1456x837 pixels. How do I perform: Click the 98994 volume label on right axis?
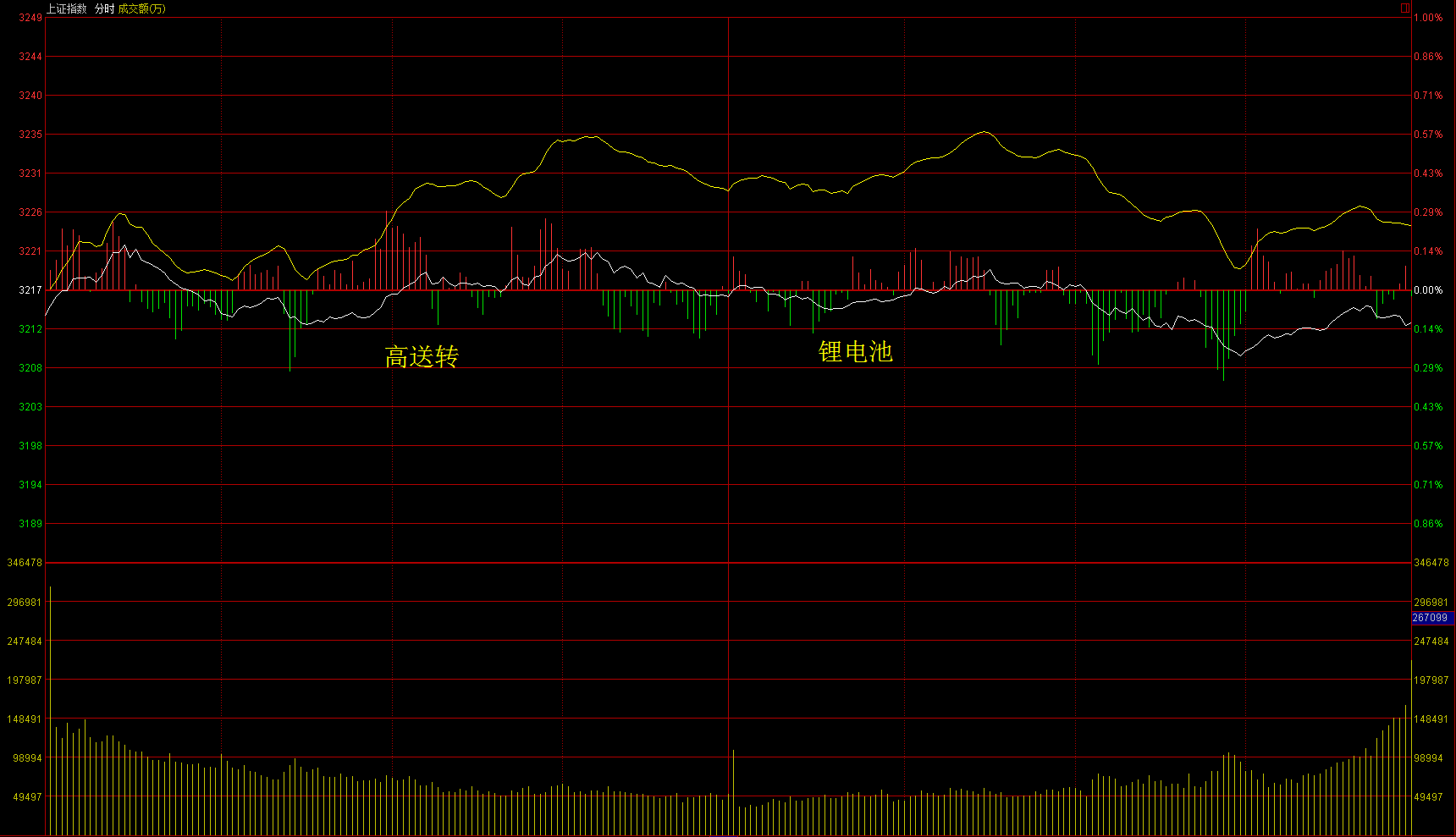1428,758
